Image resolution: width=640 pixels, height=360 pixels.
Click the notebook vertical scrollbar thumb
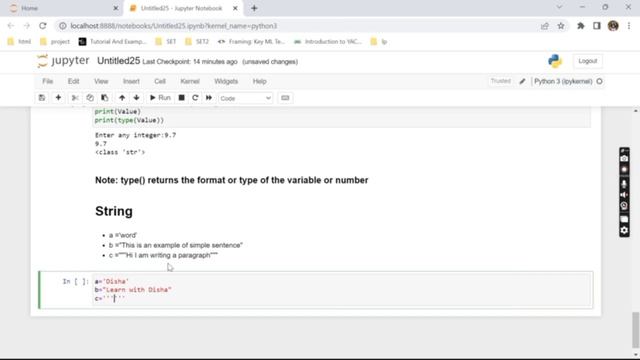coord(636,329)
